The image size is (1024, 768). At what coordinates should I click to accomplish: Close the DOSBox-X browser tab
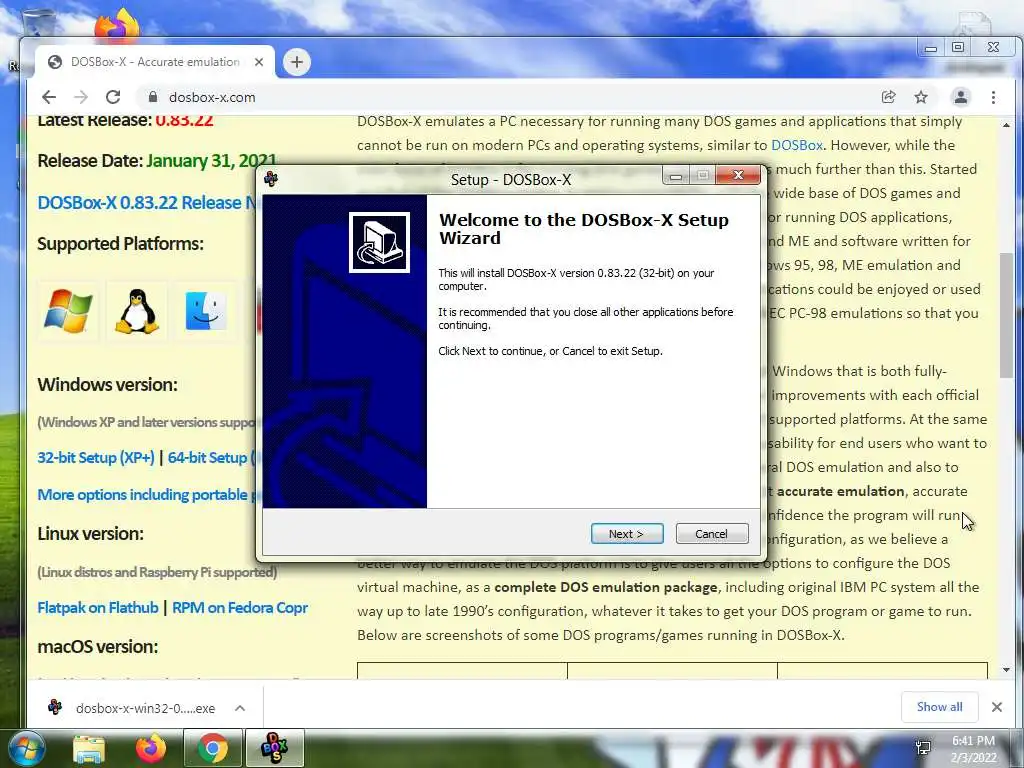pos(259,62)
